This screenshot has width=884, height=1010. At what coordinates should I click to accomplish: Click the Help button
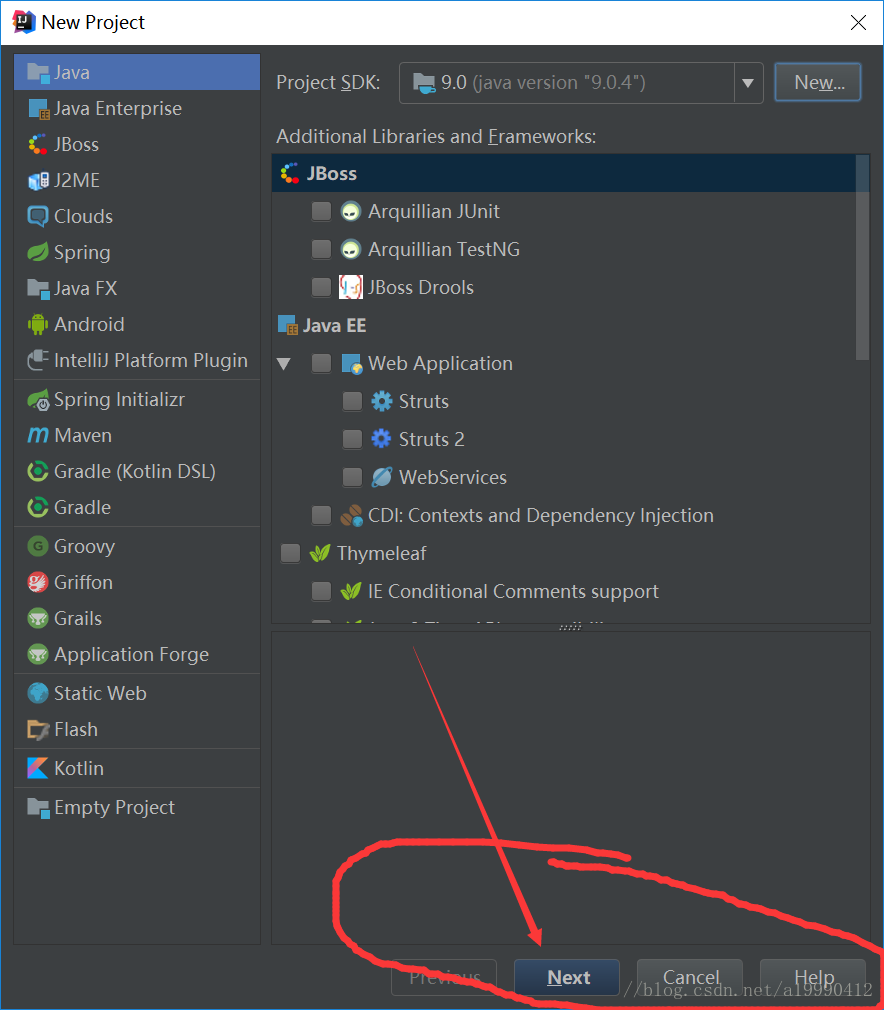tap(813, 977)
